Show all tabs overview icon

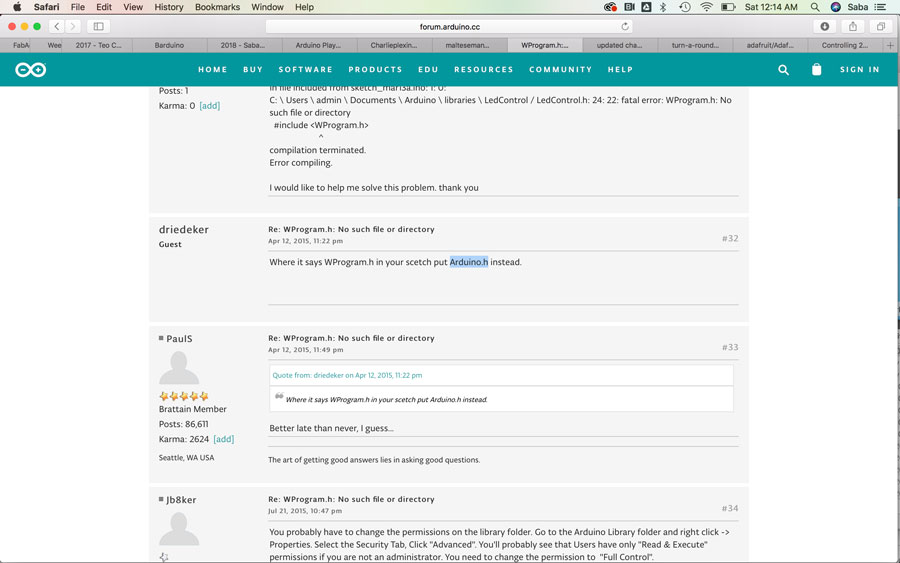881,26
